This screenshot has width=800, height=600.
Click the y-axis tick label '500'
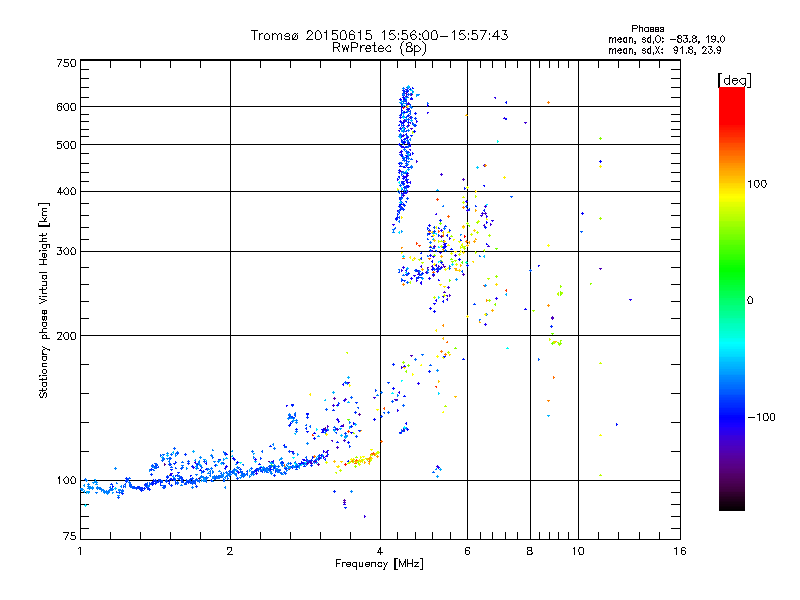tap(67, 145)
